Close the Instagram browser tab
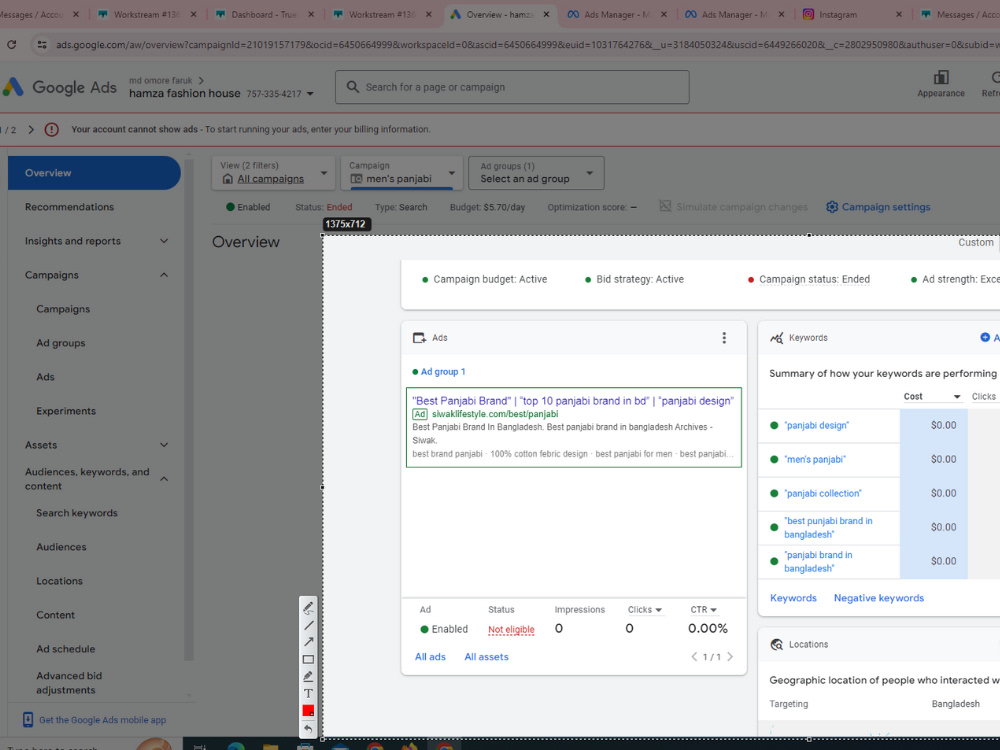This screenshot has height=750, width=1000. [x=899, y=14]
